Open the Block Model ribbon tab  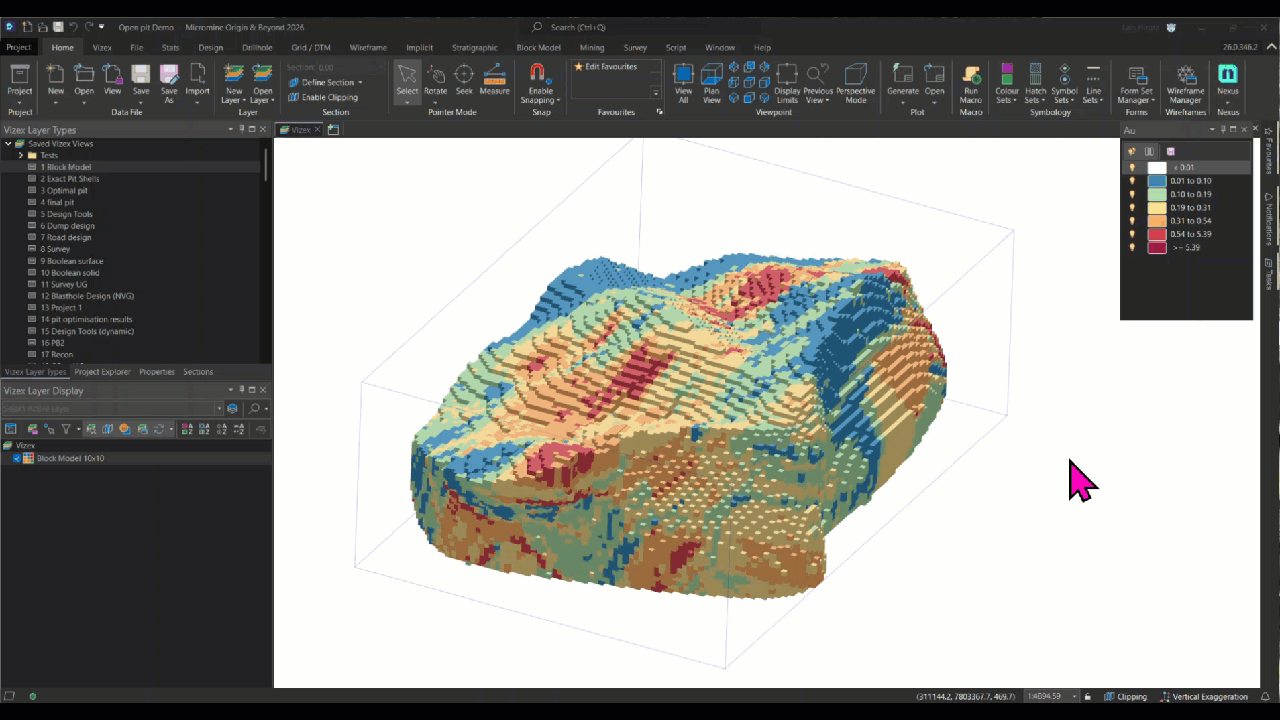click(538, 47)
